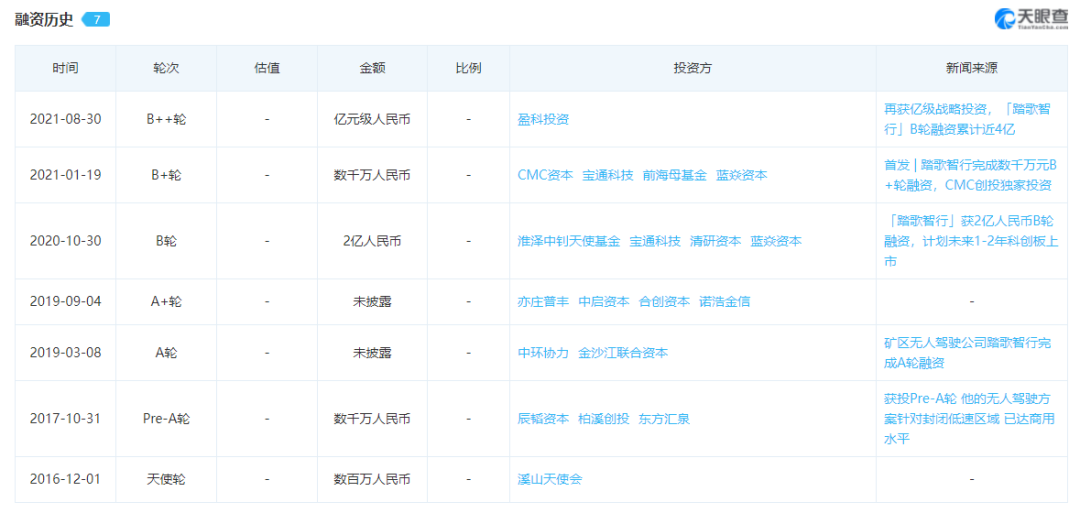Open news link 再获亿级战略投资
The width and height of the screenshot is (1080, 513).
pos(968,118)
